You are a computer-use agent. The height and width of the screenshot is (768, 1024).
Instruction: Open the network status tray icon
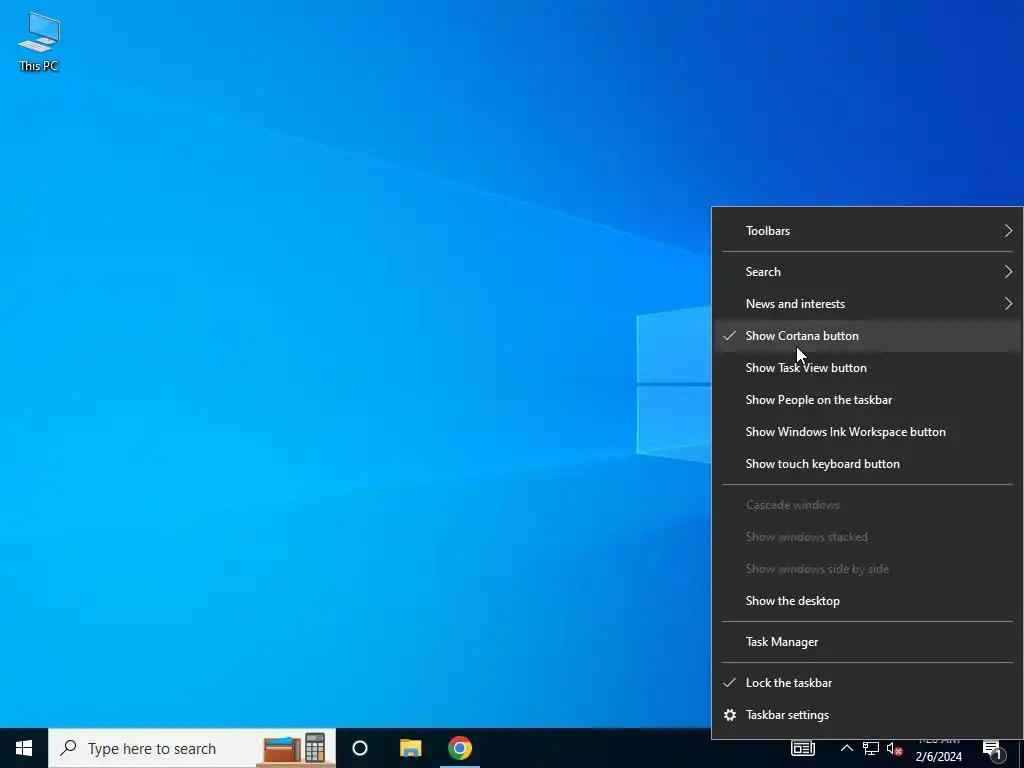click(x=871, y=748)
